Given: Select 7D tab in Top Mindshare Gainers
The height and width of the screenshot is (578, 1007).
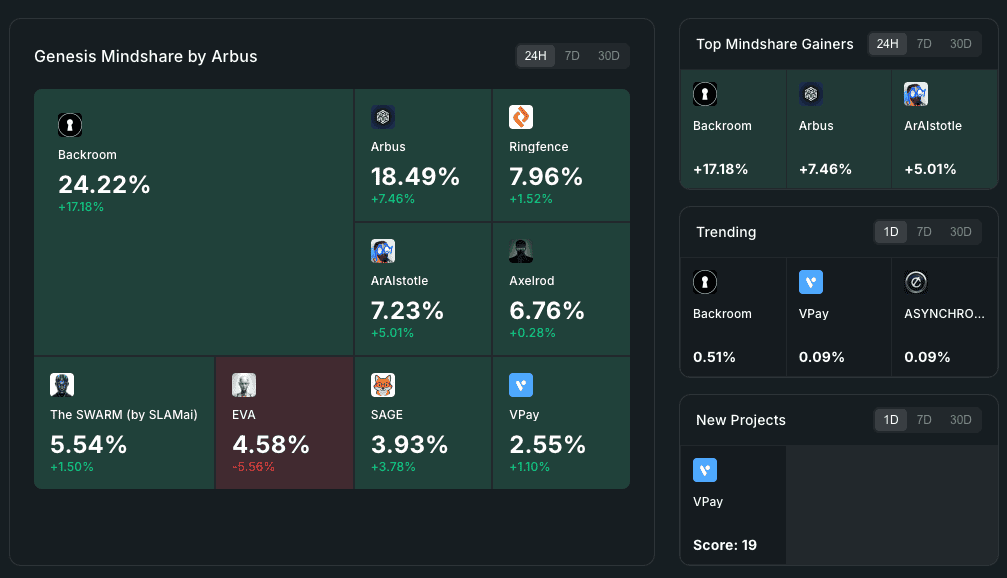Looking at the screenshot, I should tap(924, 44).
